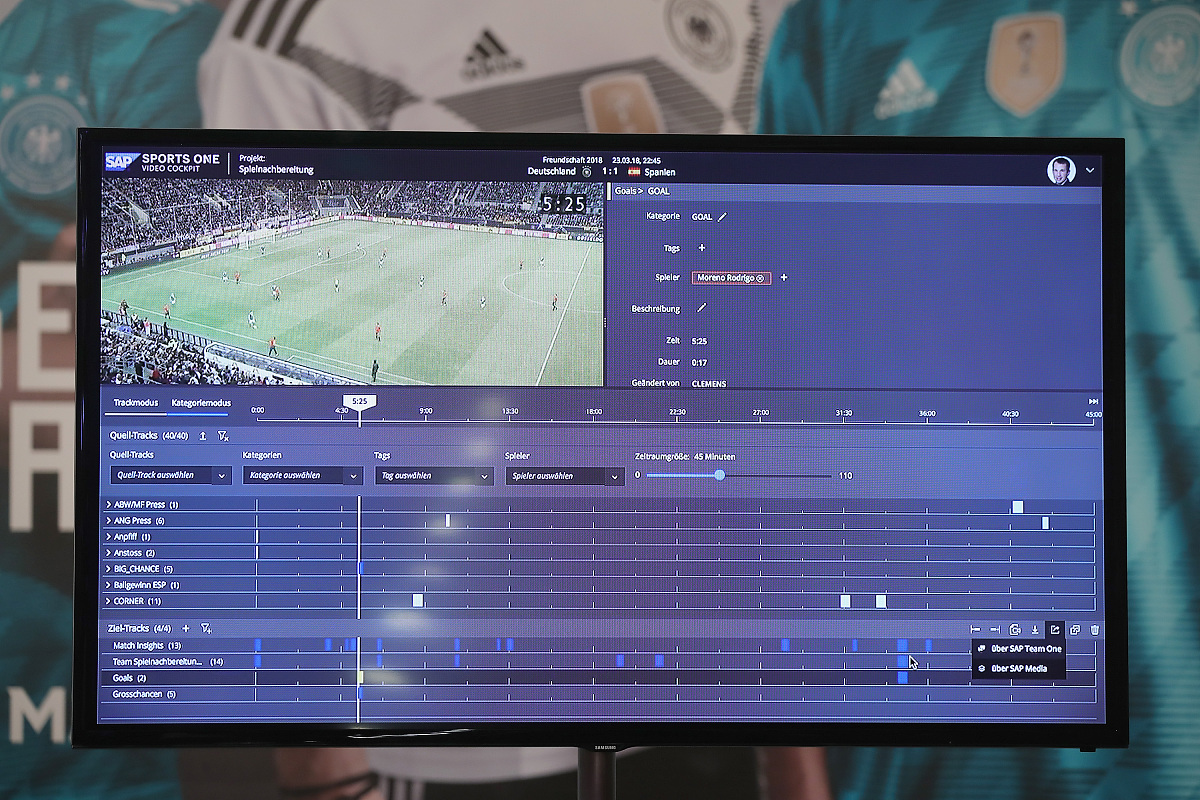Screen dimensions: 1200x800
Task: Select Match Insights (13) target track
Action: pyautogui.click(x=147, y=646)
